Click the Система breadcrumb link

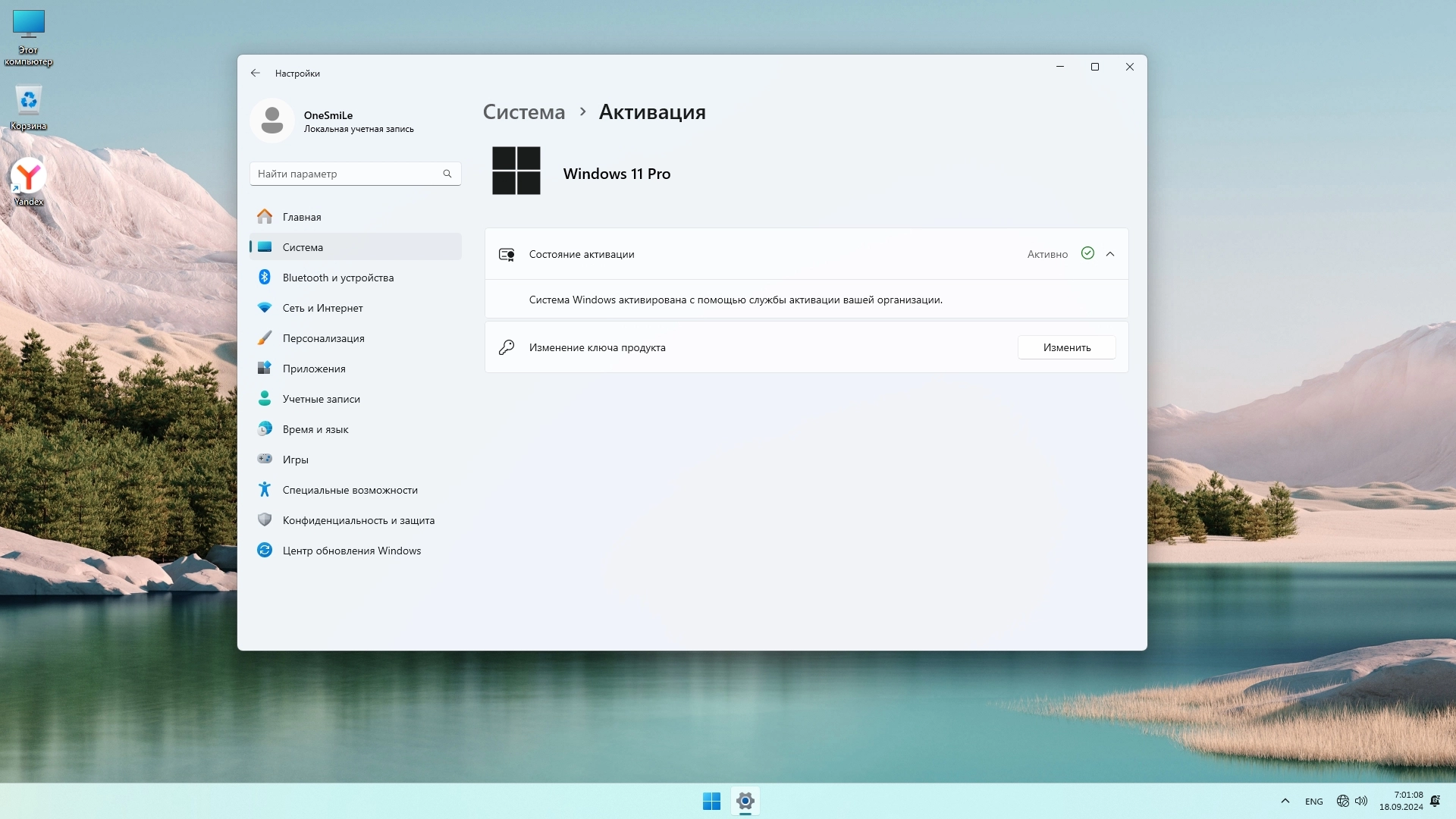tap(524, 112)
